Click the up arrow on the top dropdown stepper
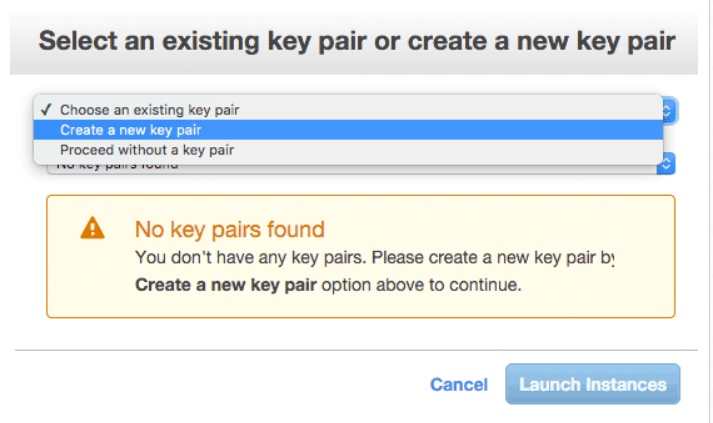Viewport: 713px width, 423px height. (667, 107)
